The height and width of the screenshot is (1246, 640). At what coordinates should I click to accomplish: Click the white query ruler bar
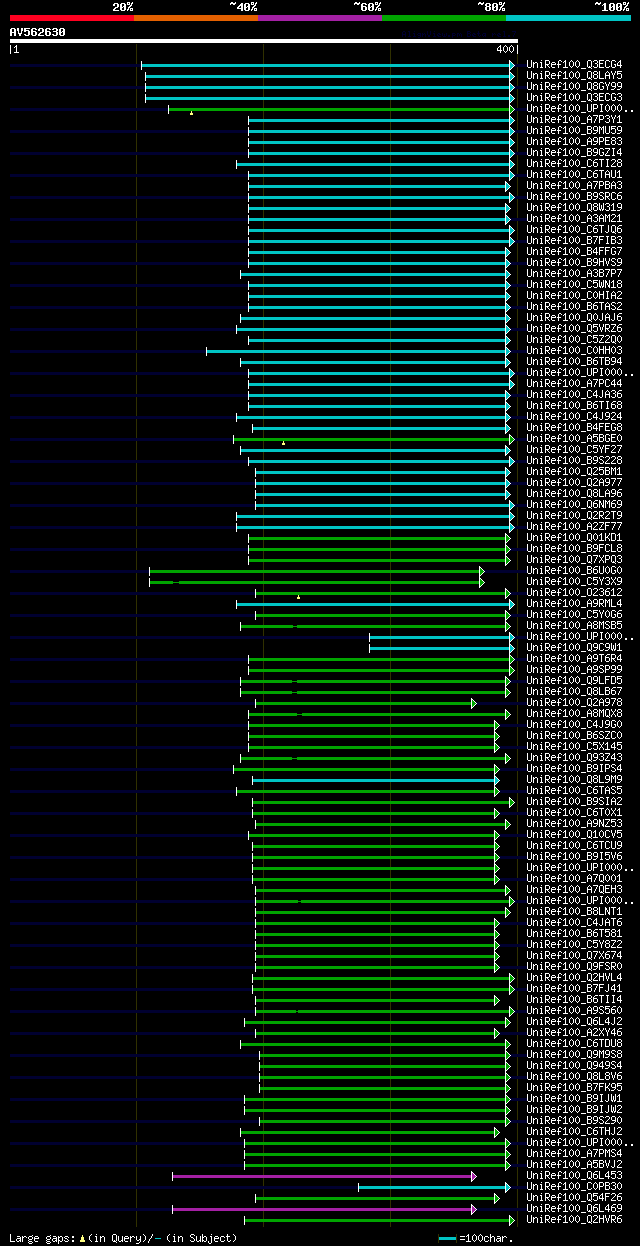[264, 41]
